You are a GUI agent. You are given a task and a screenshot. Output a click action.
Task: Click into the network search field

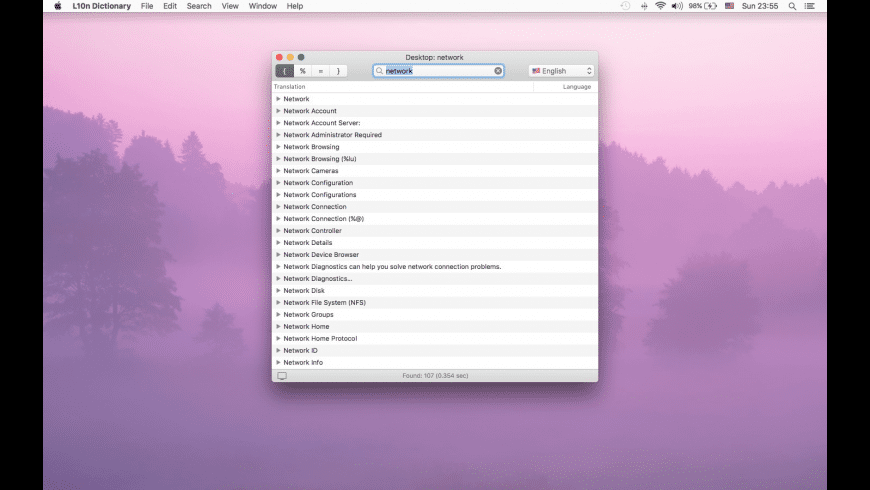click(438, 71)
